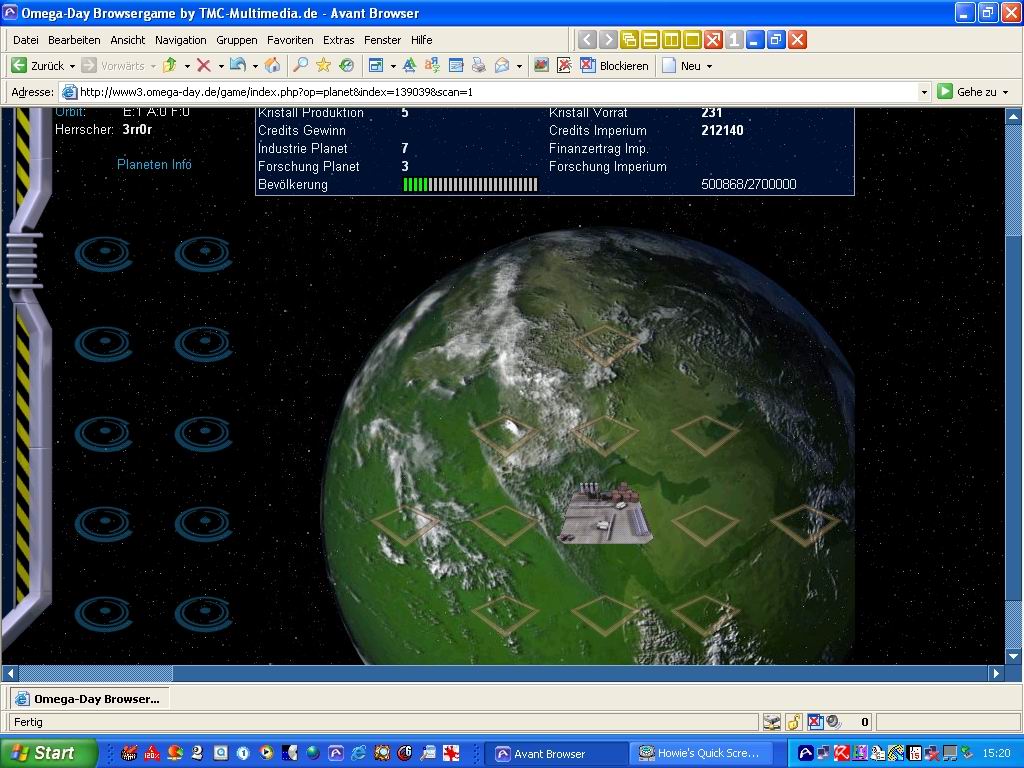The image size is (1024, 768).
Task: Open the Navigation menu
Action: 181,40
